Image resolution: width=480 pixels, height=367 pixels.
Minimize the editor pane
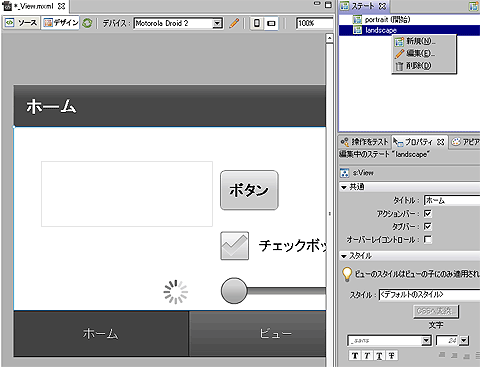tap(317, 4)
